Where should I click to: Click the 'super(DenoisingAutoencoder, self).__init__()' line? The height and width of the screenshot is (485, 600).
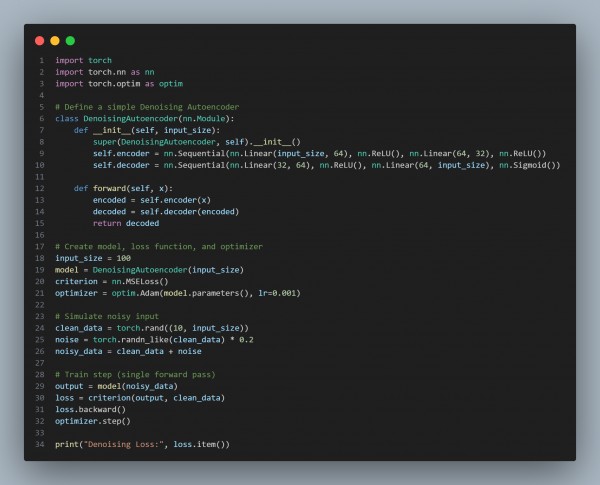(197, 142)
